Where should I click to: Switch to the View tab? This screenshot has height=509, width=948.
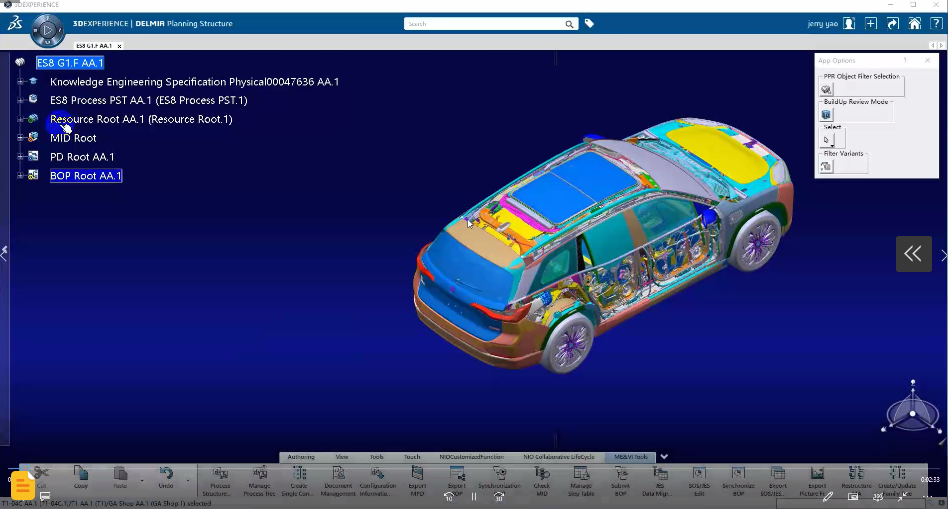point(342,457)
